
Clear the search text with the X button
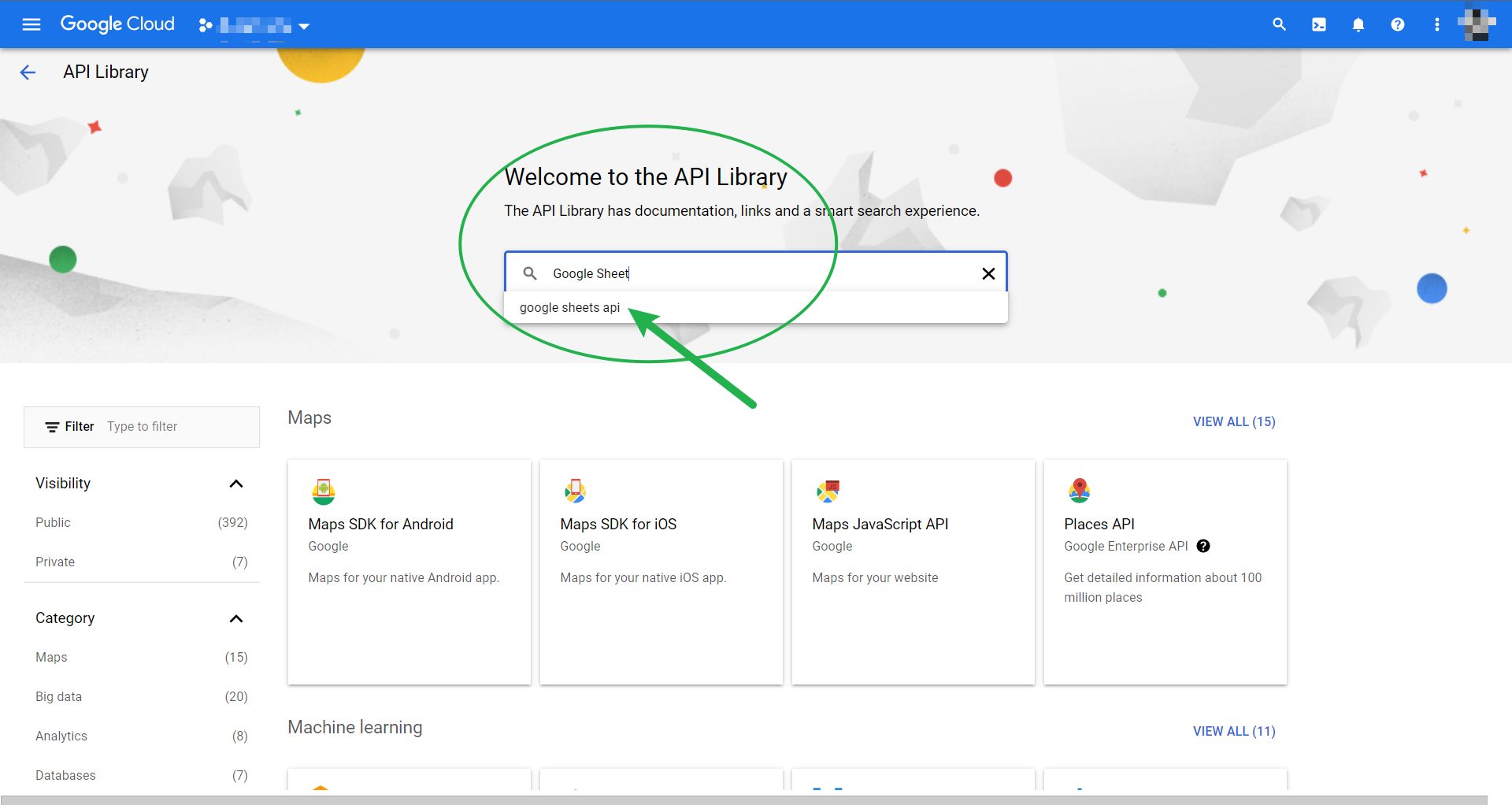click(988, 273)
